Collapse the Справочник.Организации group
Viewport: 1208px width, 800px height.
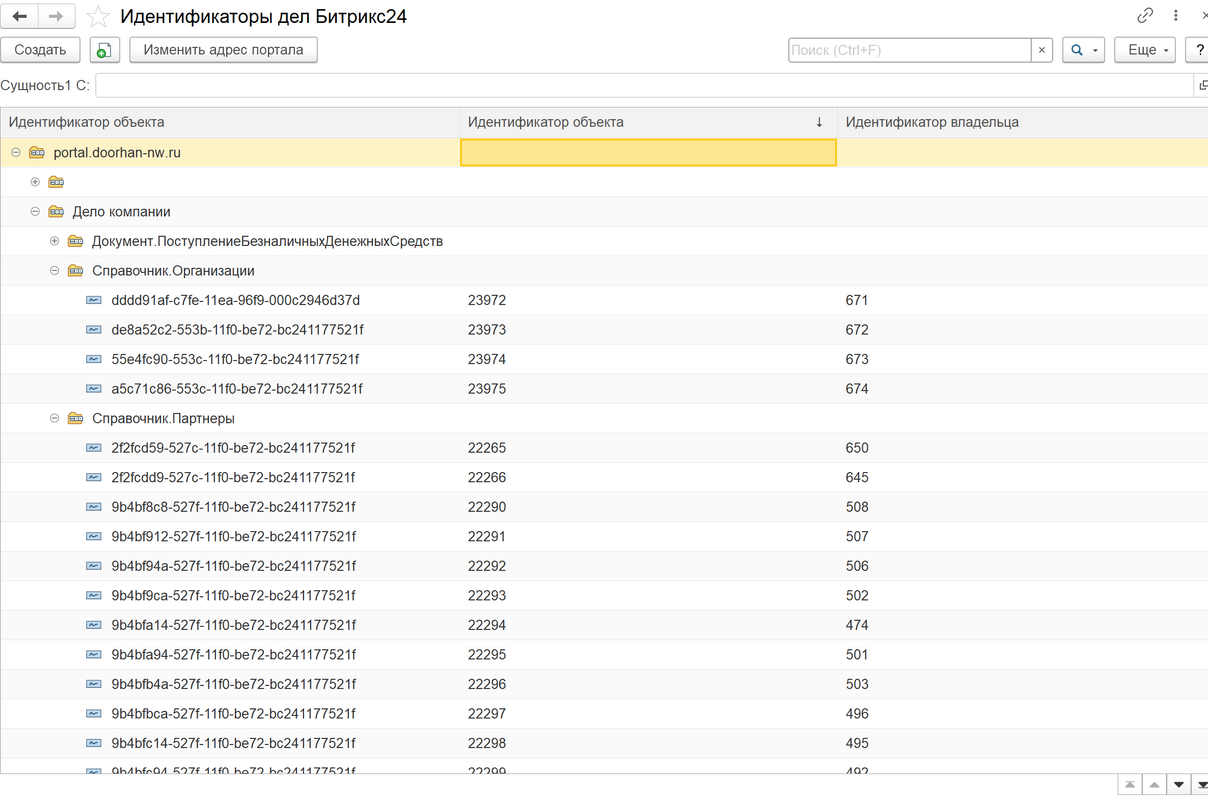click(55, 270)
